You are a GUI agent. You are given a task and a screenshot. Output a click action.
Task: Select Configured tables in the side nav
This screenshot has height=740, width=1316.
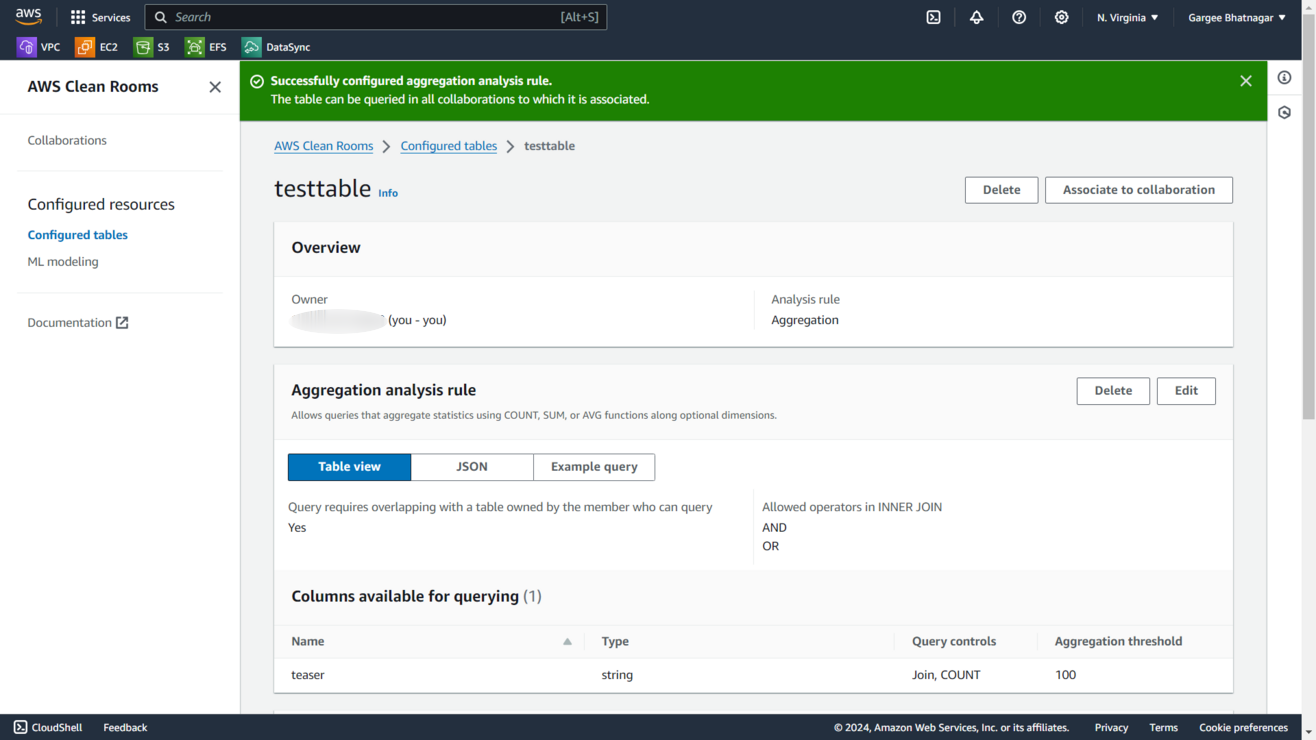(x=77, y=235)
